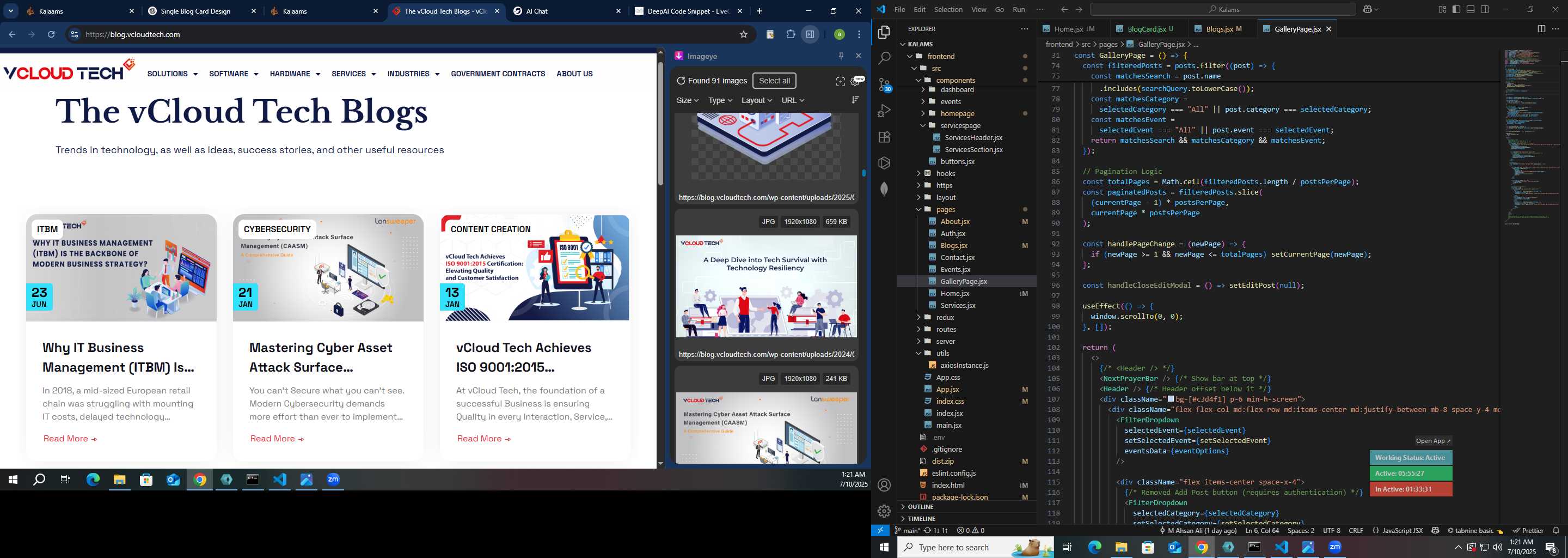1568x558 pixels.
Task: Click the Imageye sort order icon
Action: click(855, 100)
